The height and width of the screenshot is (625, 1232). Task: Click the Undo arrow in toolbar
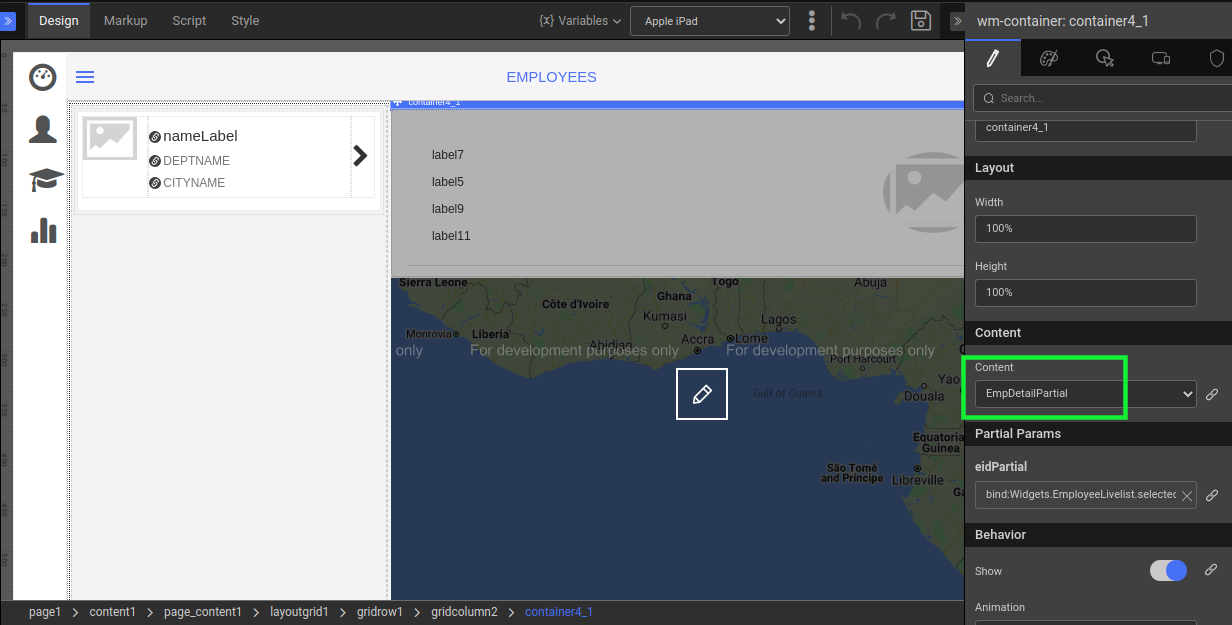tap(851, 21)
